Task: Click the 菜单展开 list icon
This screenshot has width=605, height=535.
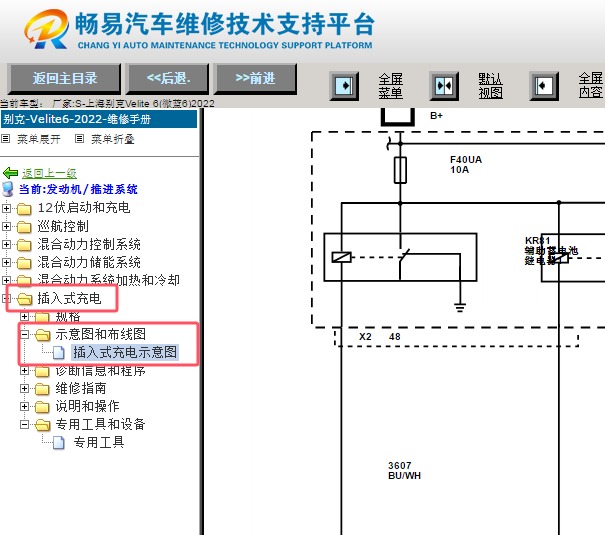Action: [x=5, y=138]
